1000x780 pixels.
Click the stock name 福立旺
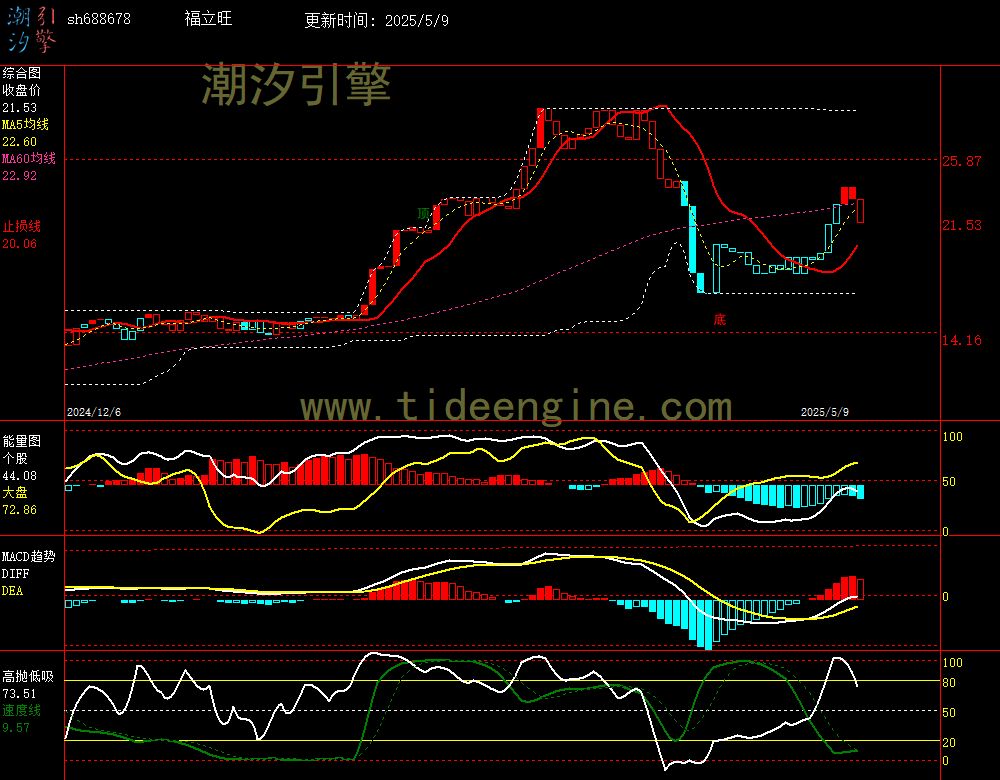point(209,18)
